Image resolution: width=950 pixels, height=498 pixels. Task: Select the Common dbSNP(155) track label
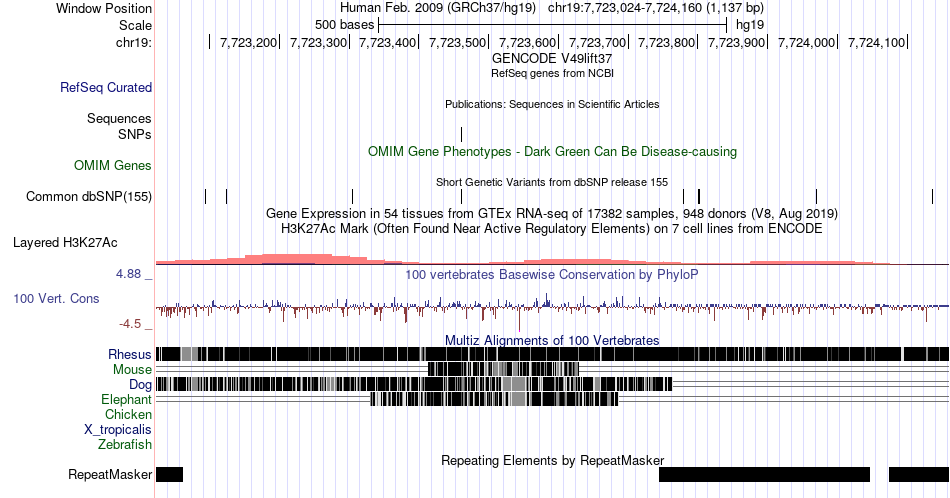tap(89, 196)
